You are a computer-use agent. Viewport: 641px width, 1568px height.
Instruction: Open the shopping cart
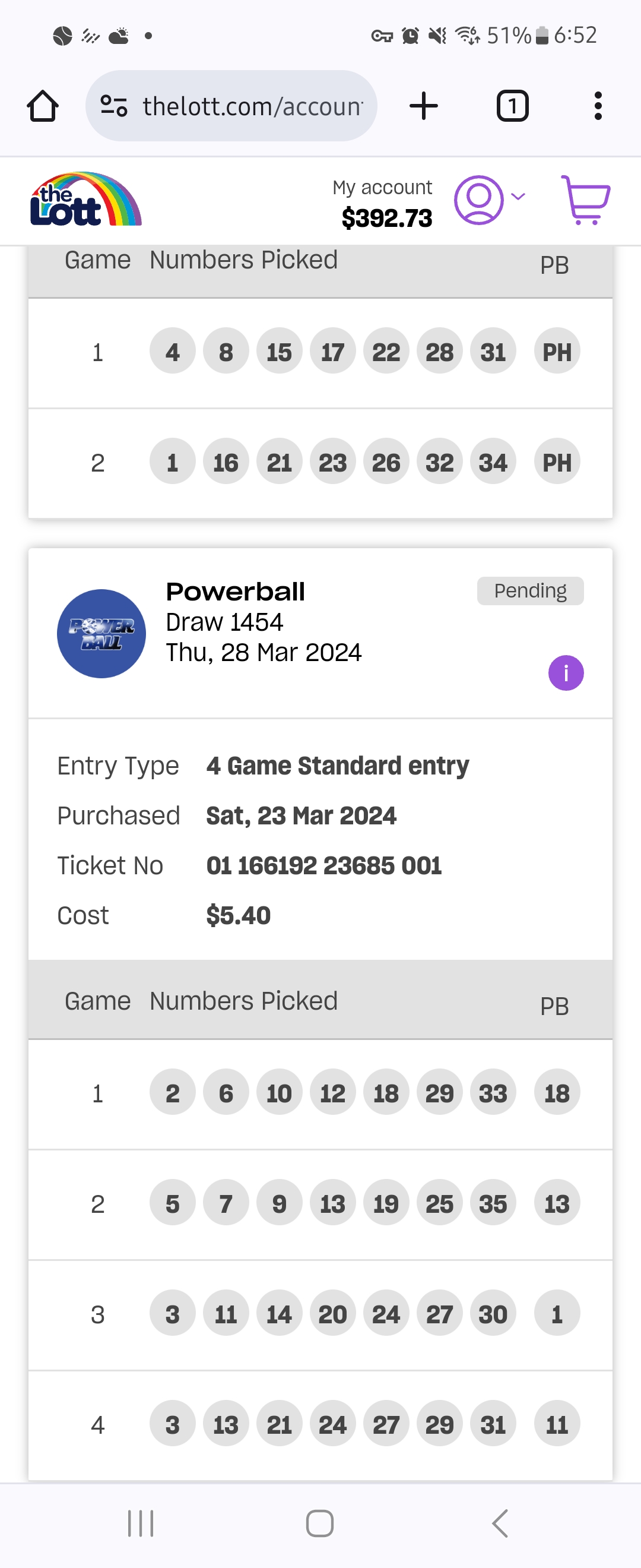point(586,200)
